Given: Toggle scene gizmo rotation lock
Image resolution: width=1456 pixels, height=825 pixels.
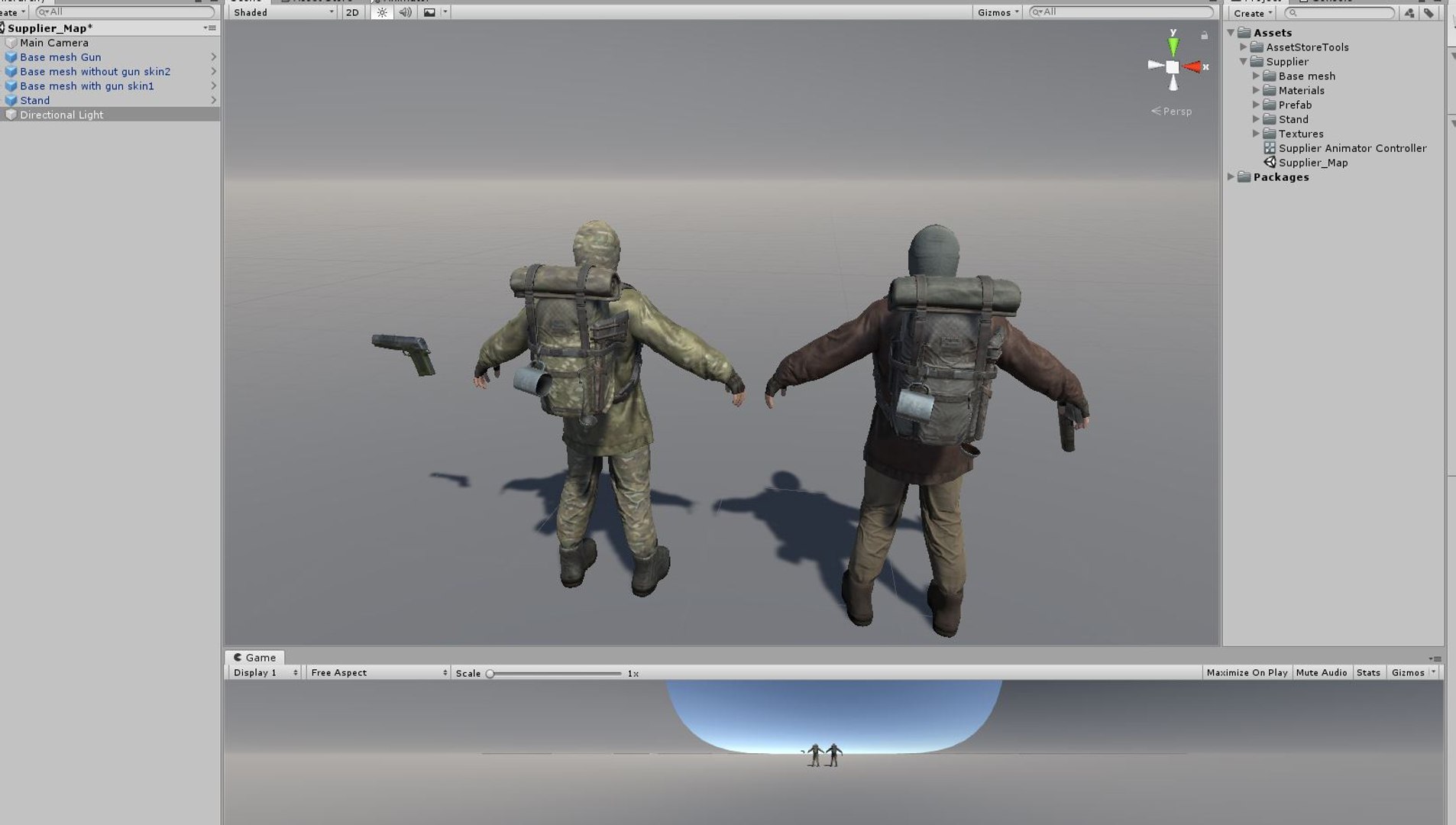Looking at the screenshot, I should 1205,35.
